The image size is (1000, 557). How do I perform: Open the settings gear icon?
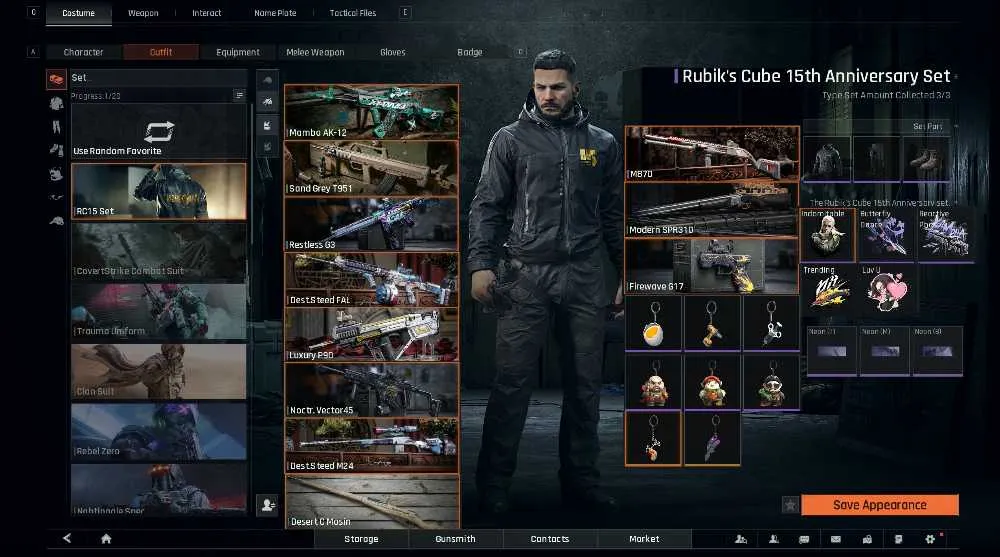(930, 539)
